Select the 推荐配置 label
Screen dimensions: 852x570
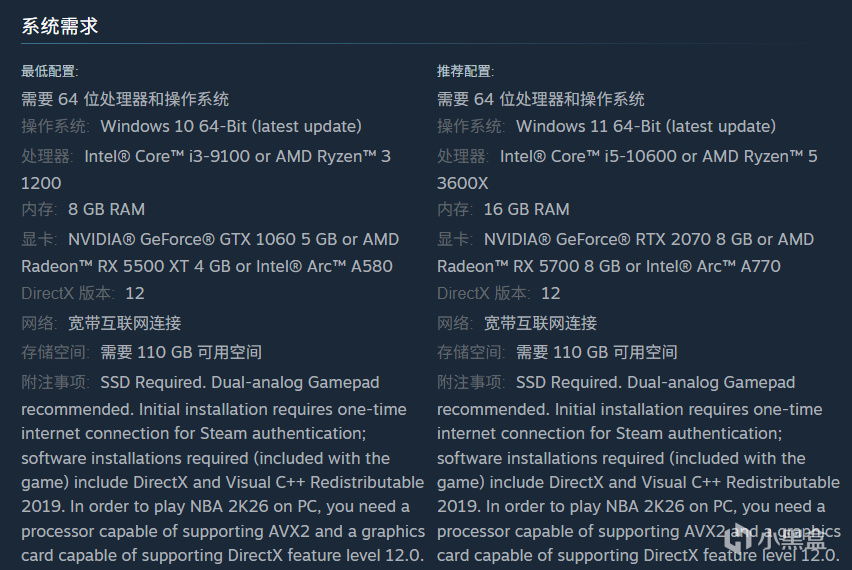pos(465,71)
